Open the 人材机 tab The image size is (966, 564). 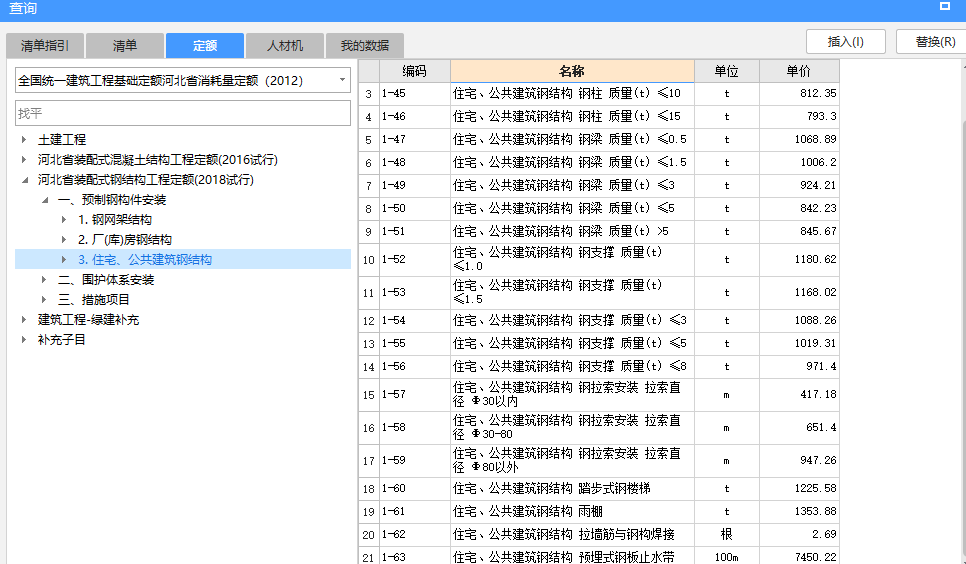click(285, 46)
